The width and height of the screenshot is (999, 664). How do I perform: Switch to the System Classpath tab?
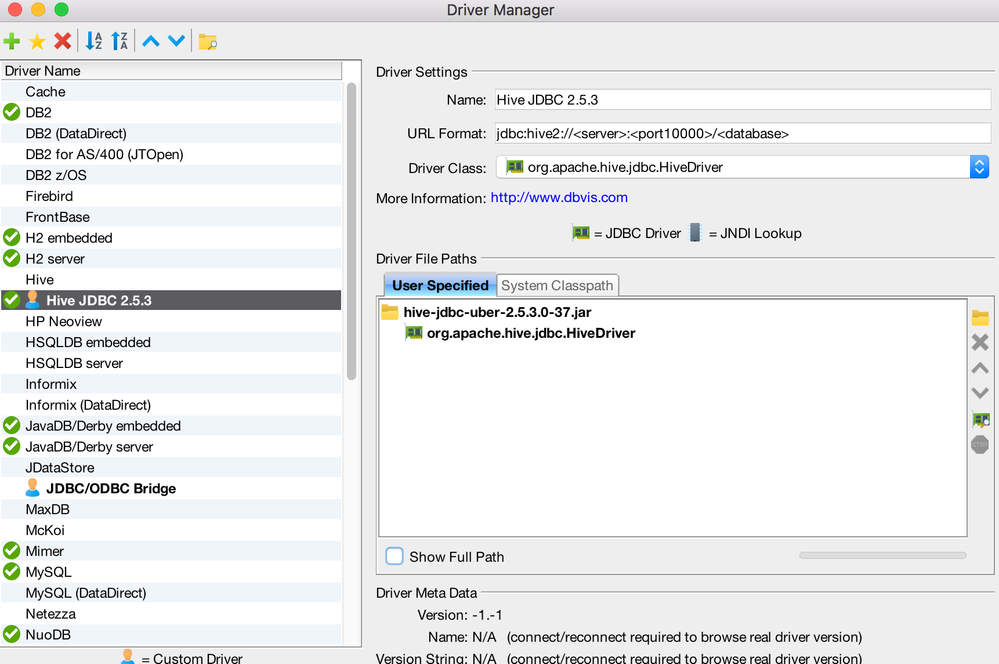tap(557, 285)
